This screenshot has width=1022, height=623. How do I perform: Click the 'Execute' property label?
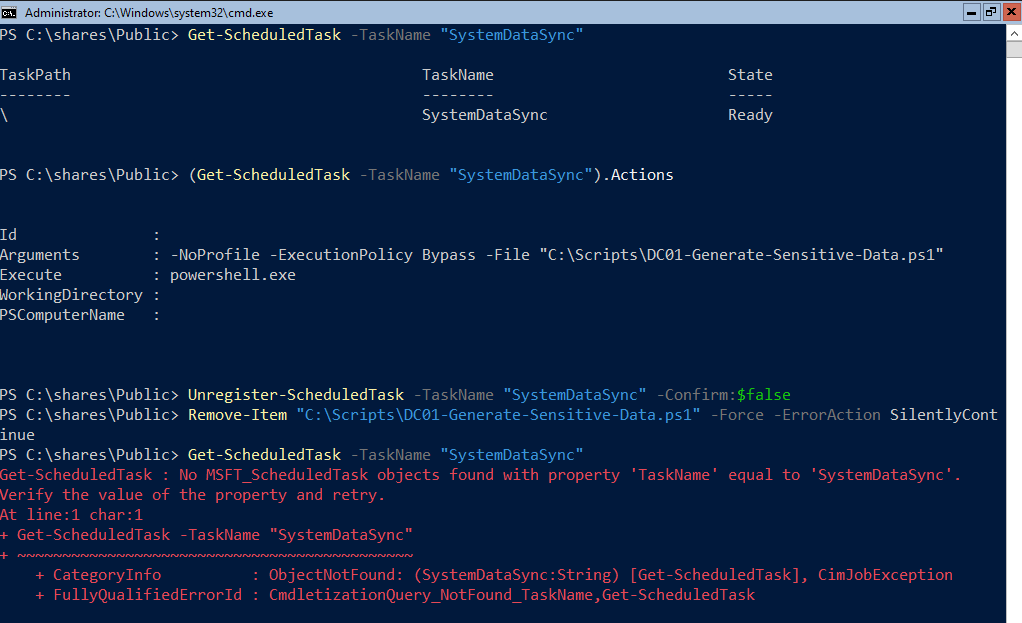click(31, 275)
